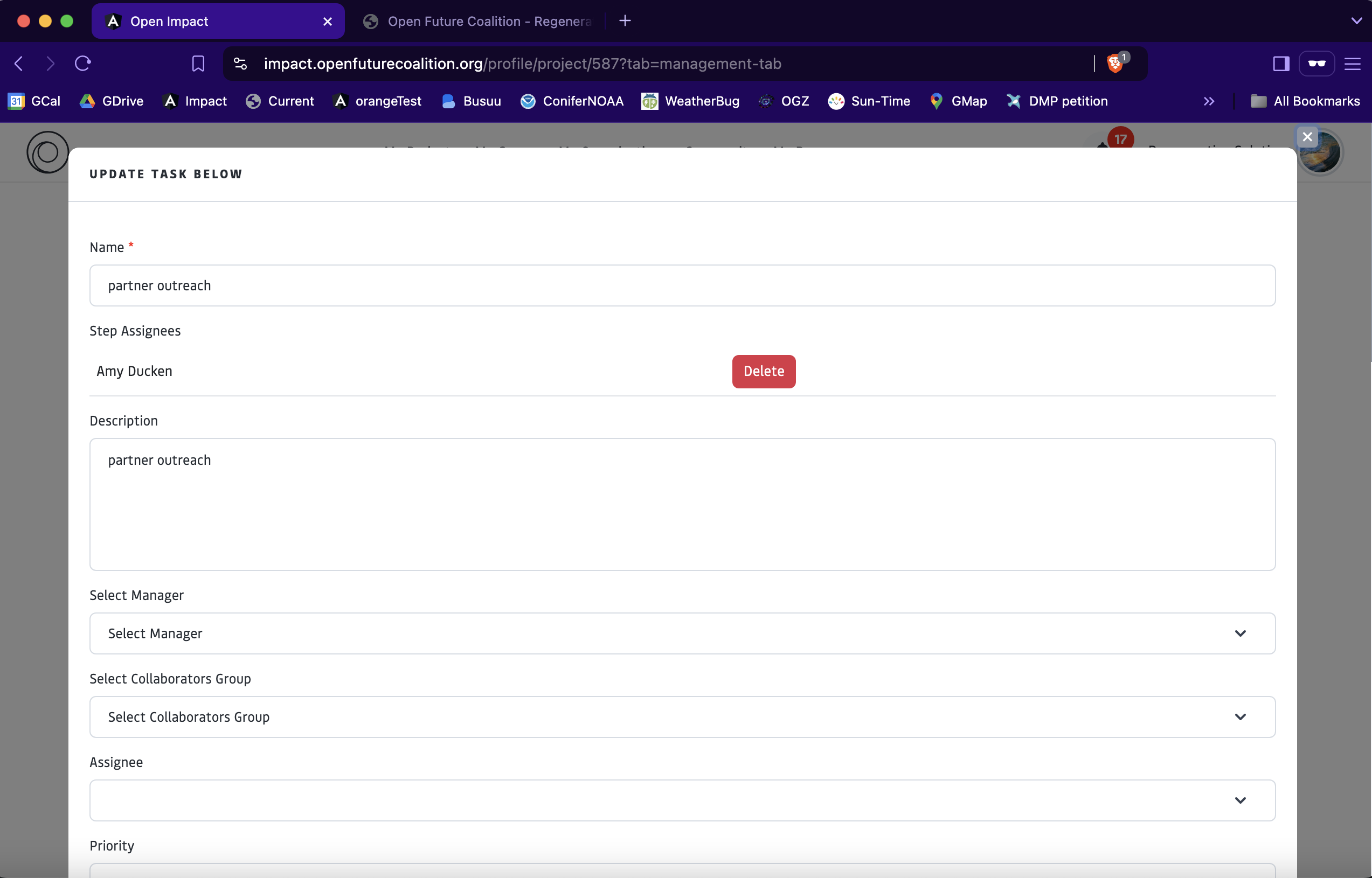
Task: Click the Brave Shields icon
Action: pos(1115,63)
